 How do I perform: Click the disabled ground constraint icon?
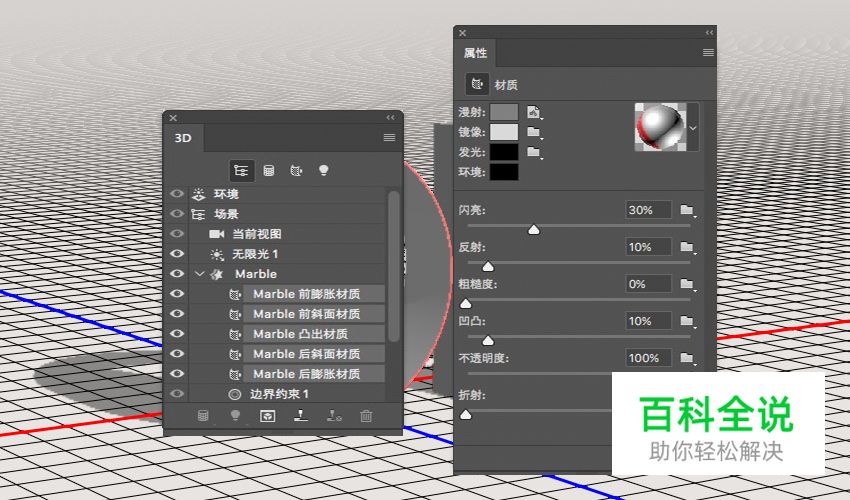[x=334, y=416]
